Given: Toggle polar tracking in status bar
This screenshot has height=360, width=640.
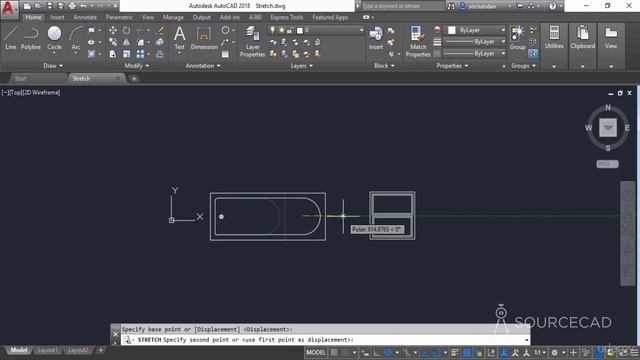Looking at the screenshot, I should (x=388, y=352).
